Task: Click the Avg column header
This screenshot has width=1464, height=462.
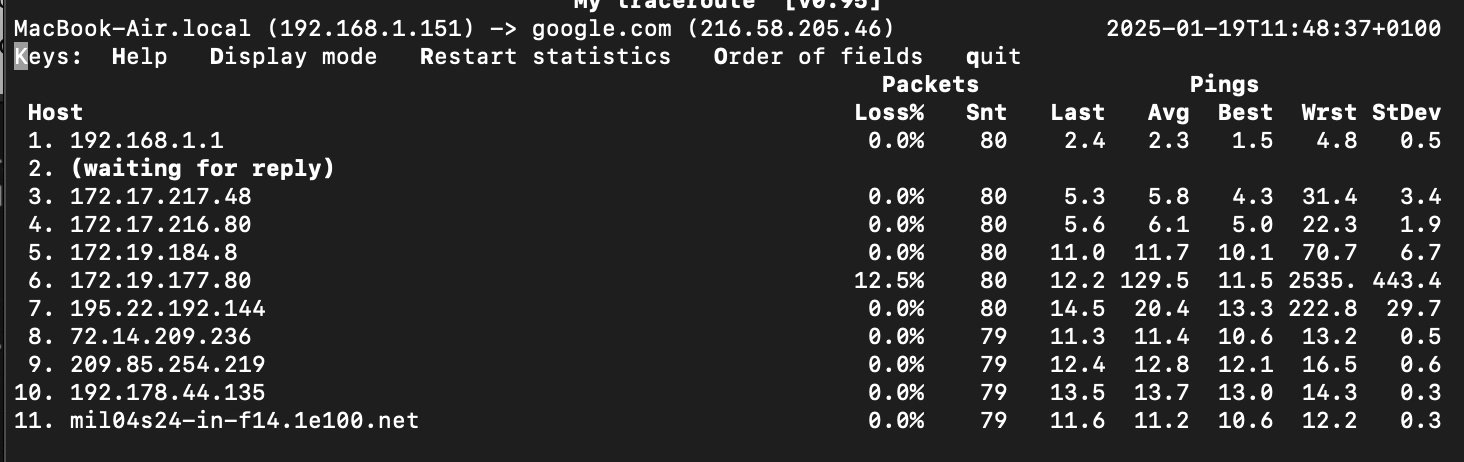Action: [x=1168, y=112]
